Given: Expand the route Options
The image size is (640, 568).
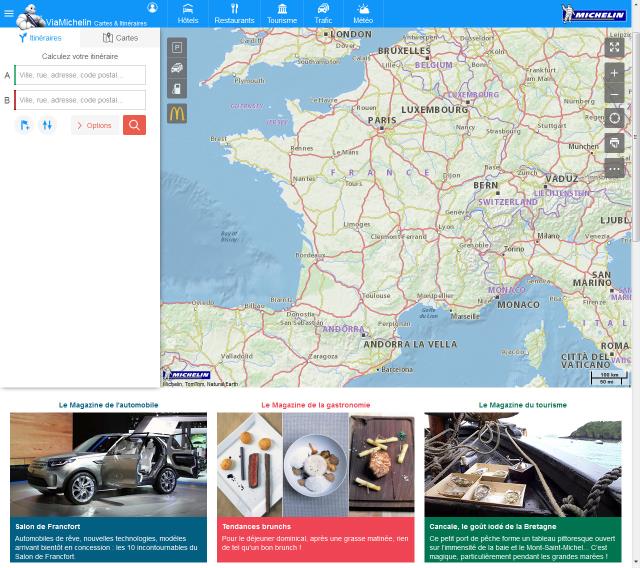Looking at the screenshot, I should [x=94, y=125].
